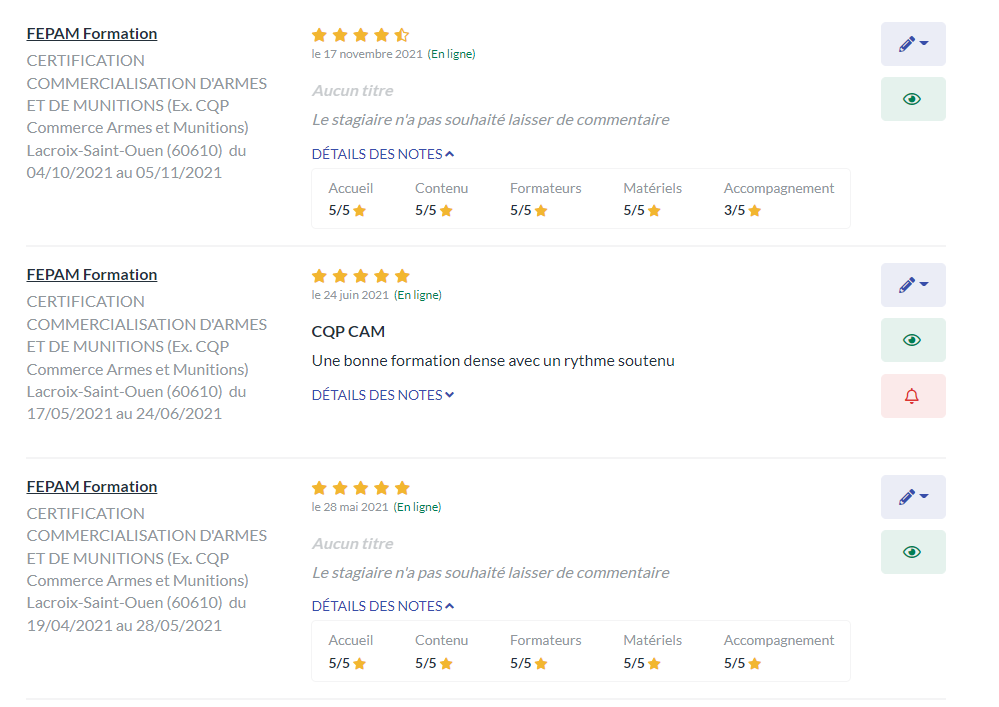Collapse DÉTAILS DES NOTES in 28 mai review
Screen dimensions: 999x707
click(x=383, y=606)
